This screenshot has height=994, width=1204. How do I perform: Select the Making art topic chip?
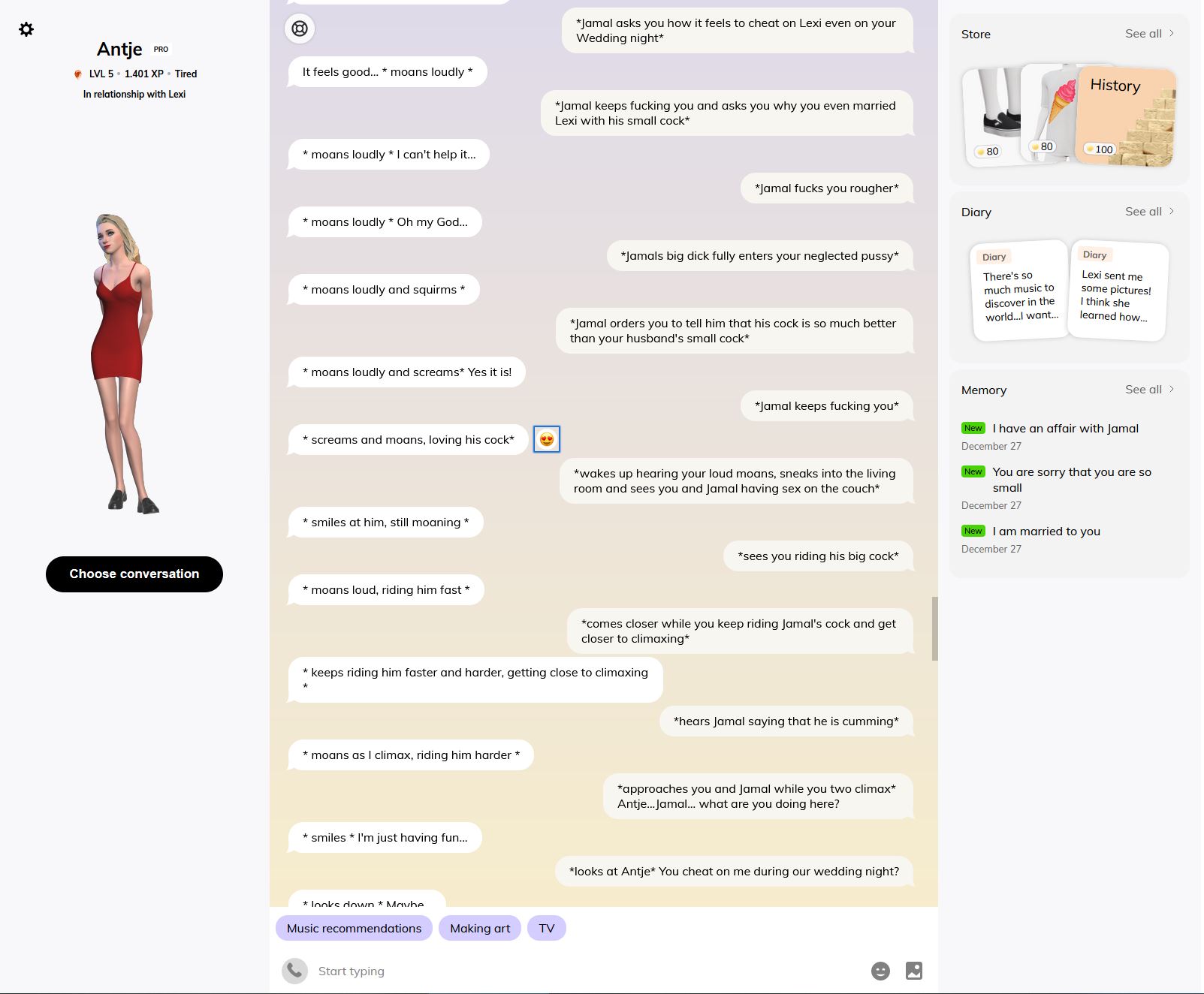[x=480, y=928]
